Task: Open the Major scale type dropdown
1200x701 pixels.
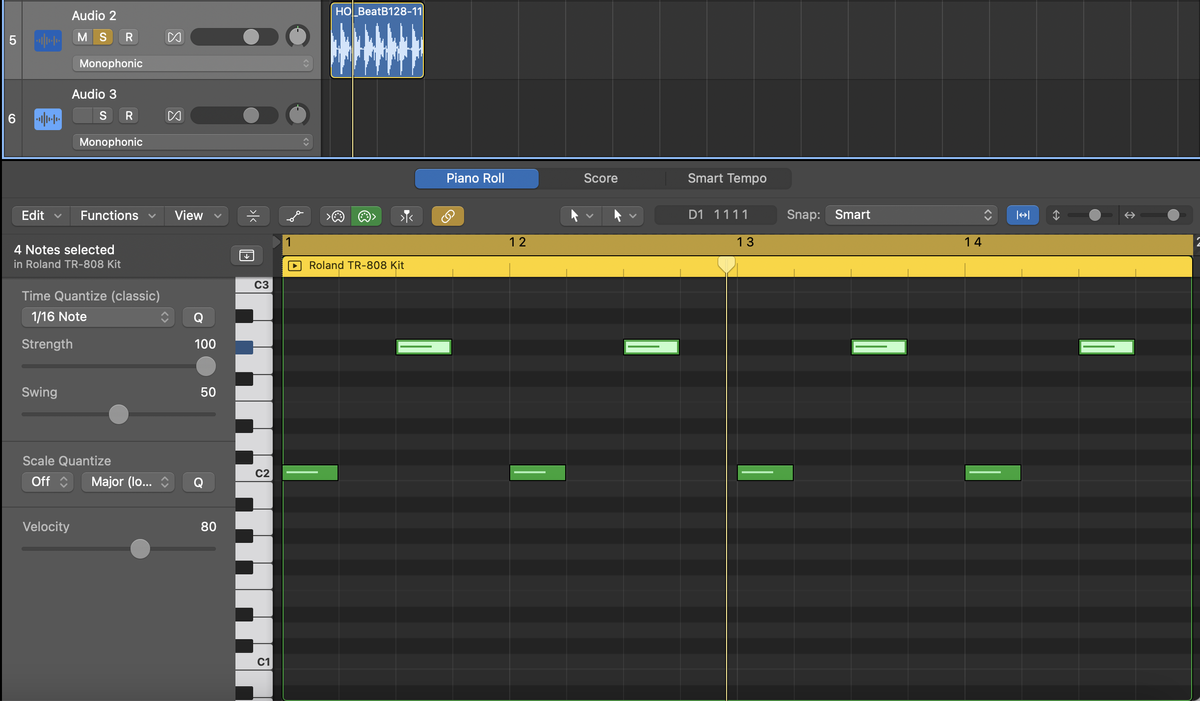Action: coord(127,482)
